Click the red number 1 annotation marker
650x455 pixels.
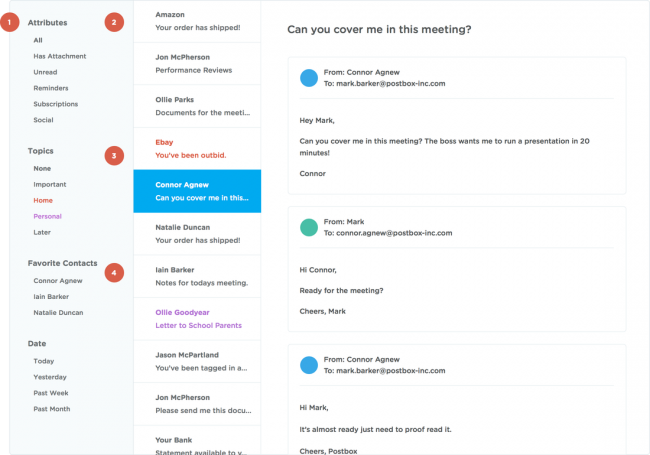click(x=11, y=22)
